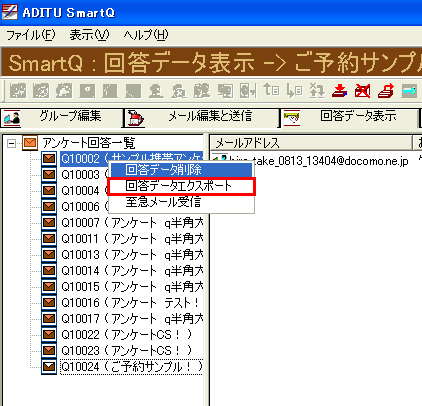This screenshot has width=422, height=406.
Task: Click the envelope icon beside Q10022
Action: point(49,334)
